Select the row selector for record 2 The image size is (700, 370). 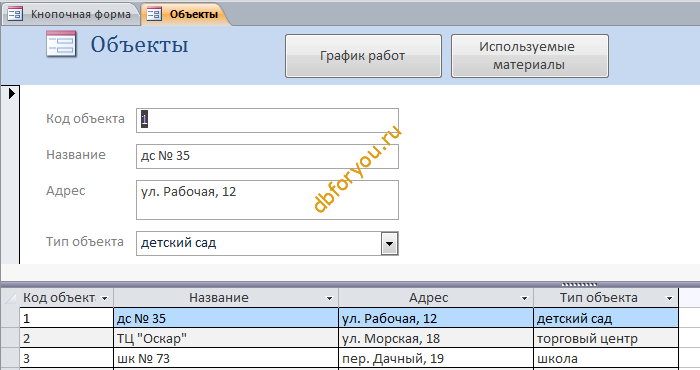[x=10, y=338]
